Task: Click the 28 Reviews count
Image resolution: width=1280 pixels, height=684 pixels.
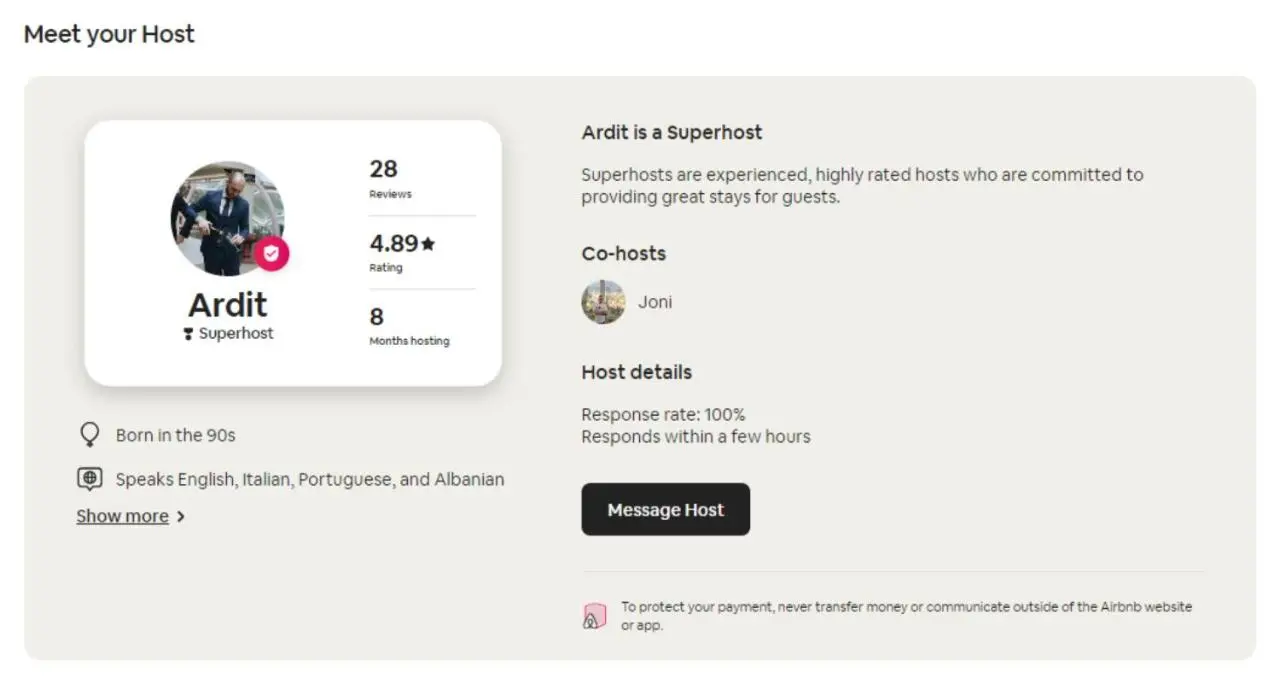Action: click(391, 179)
